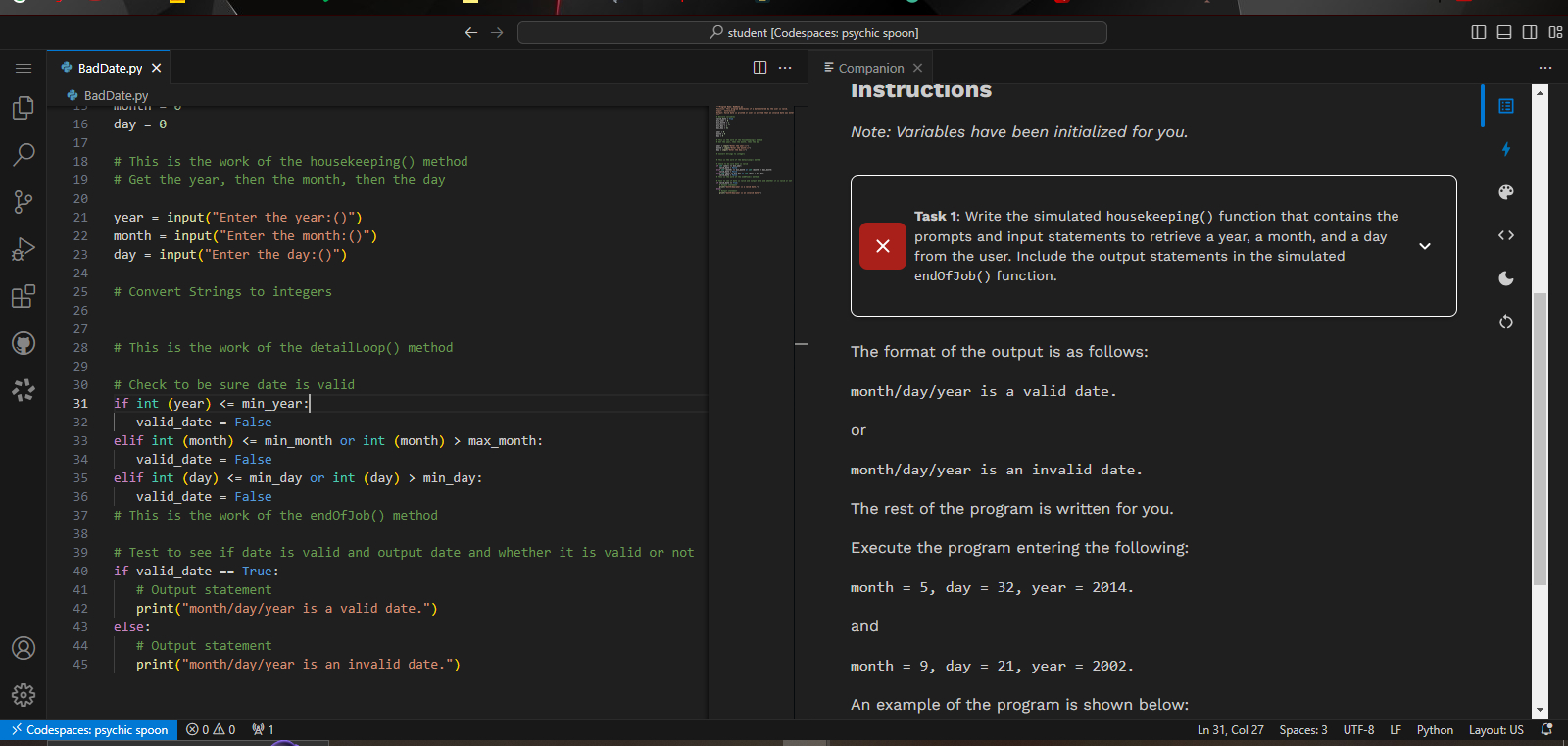This screenshot has height=746, width=1568.
Task: Open the Run and Debug view
Action: [24, 249]
